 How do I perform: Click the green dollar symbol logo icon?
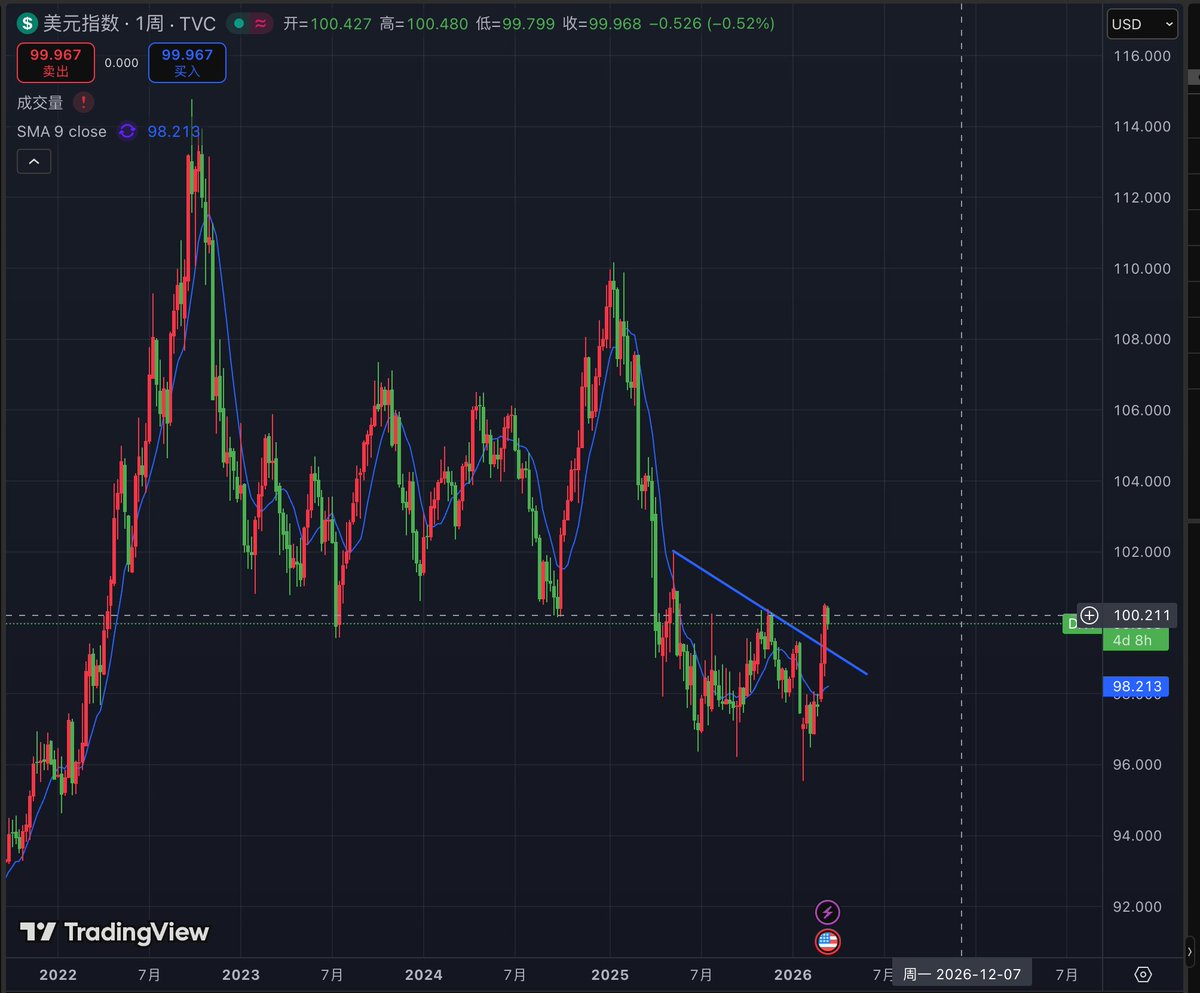(27, 22)
